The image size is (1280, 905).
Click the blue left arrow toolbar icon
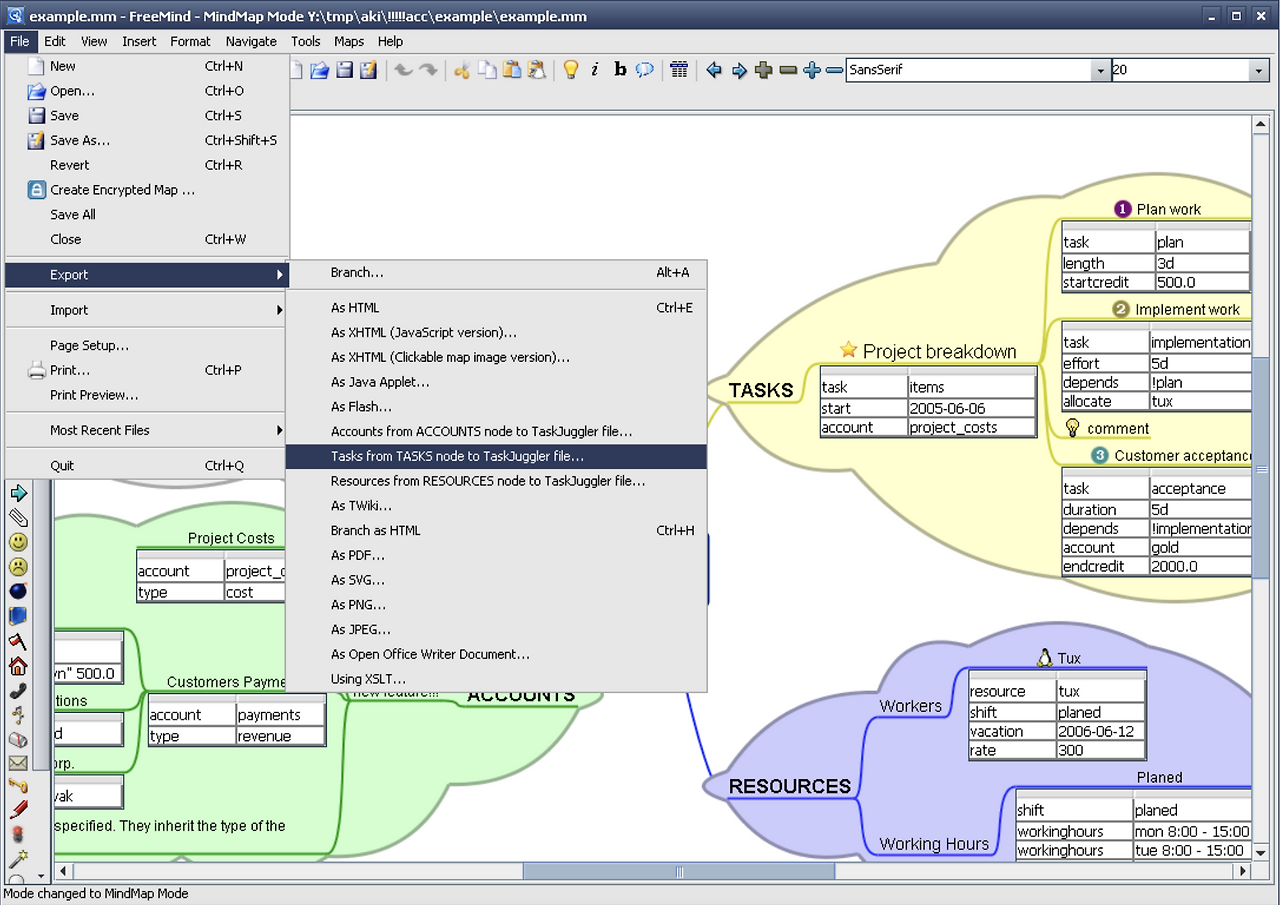pos(714,70)
